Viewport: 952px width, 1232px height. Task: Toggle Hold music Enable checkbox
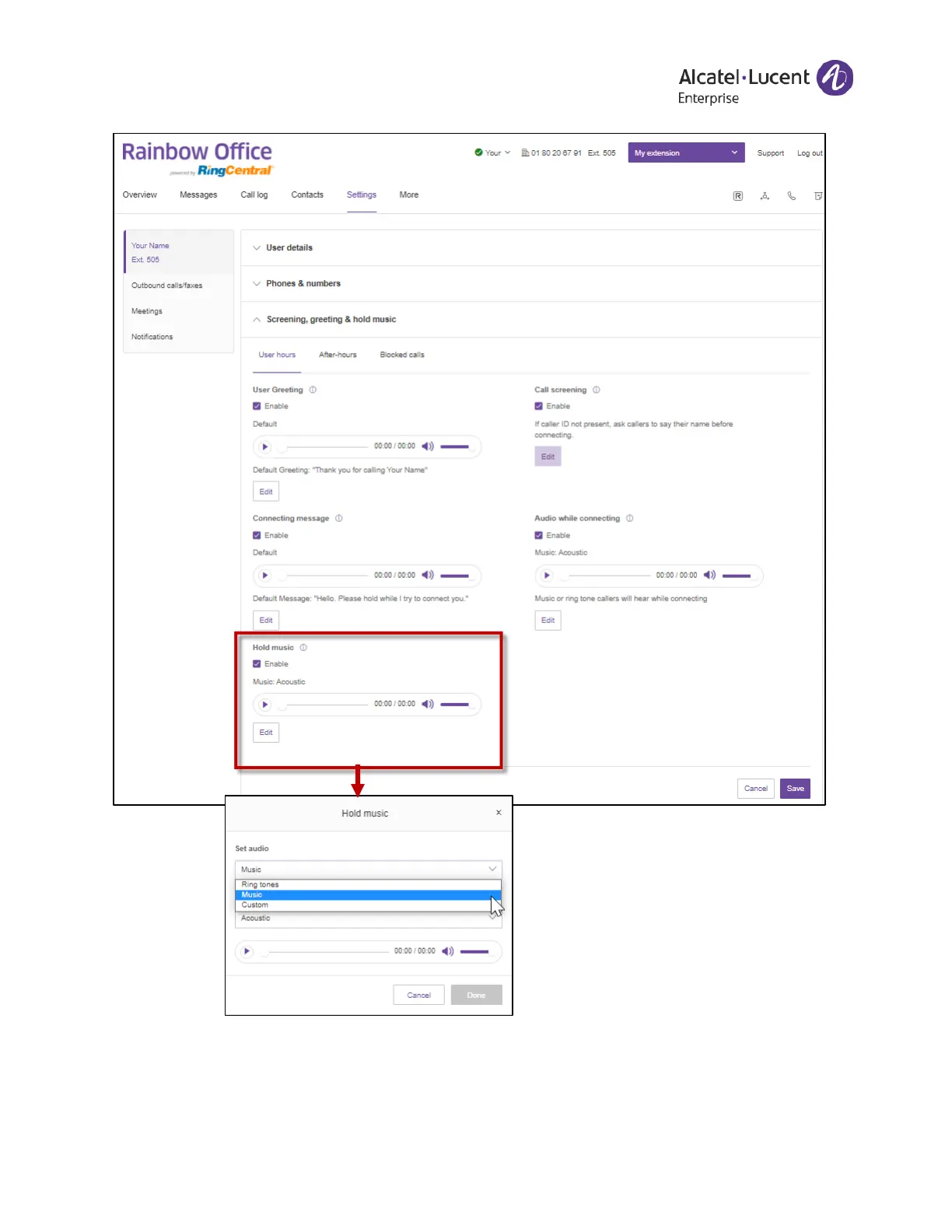pyautogui.click(x=257, y=664)
